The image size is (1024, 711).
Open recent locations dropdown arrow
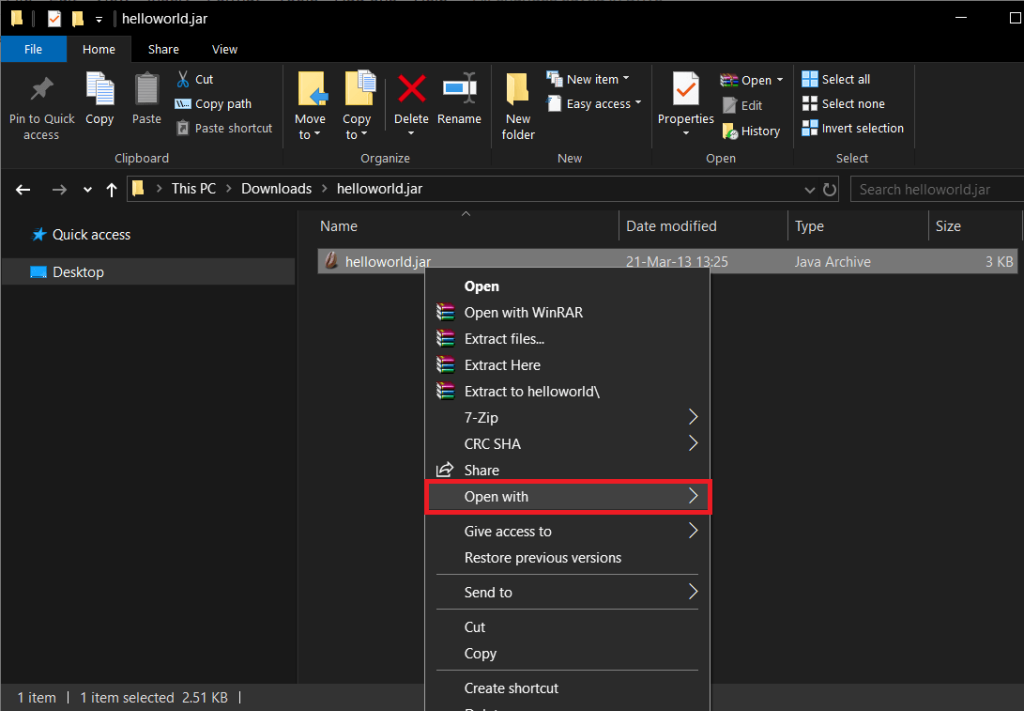[88, 190]
